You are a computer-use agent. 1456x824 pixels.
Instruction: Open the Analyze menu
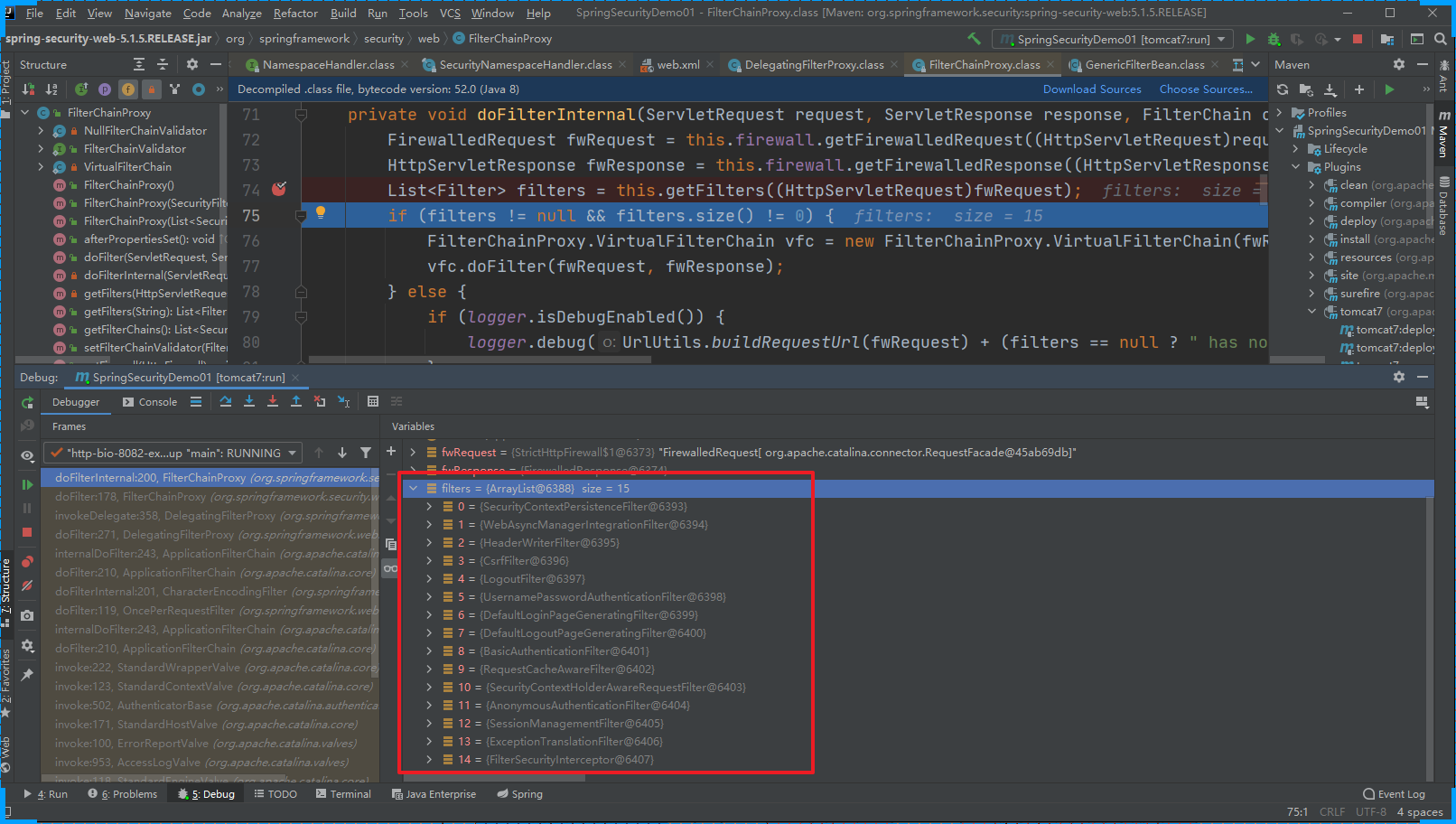point(241,13)
